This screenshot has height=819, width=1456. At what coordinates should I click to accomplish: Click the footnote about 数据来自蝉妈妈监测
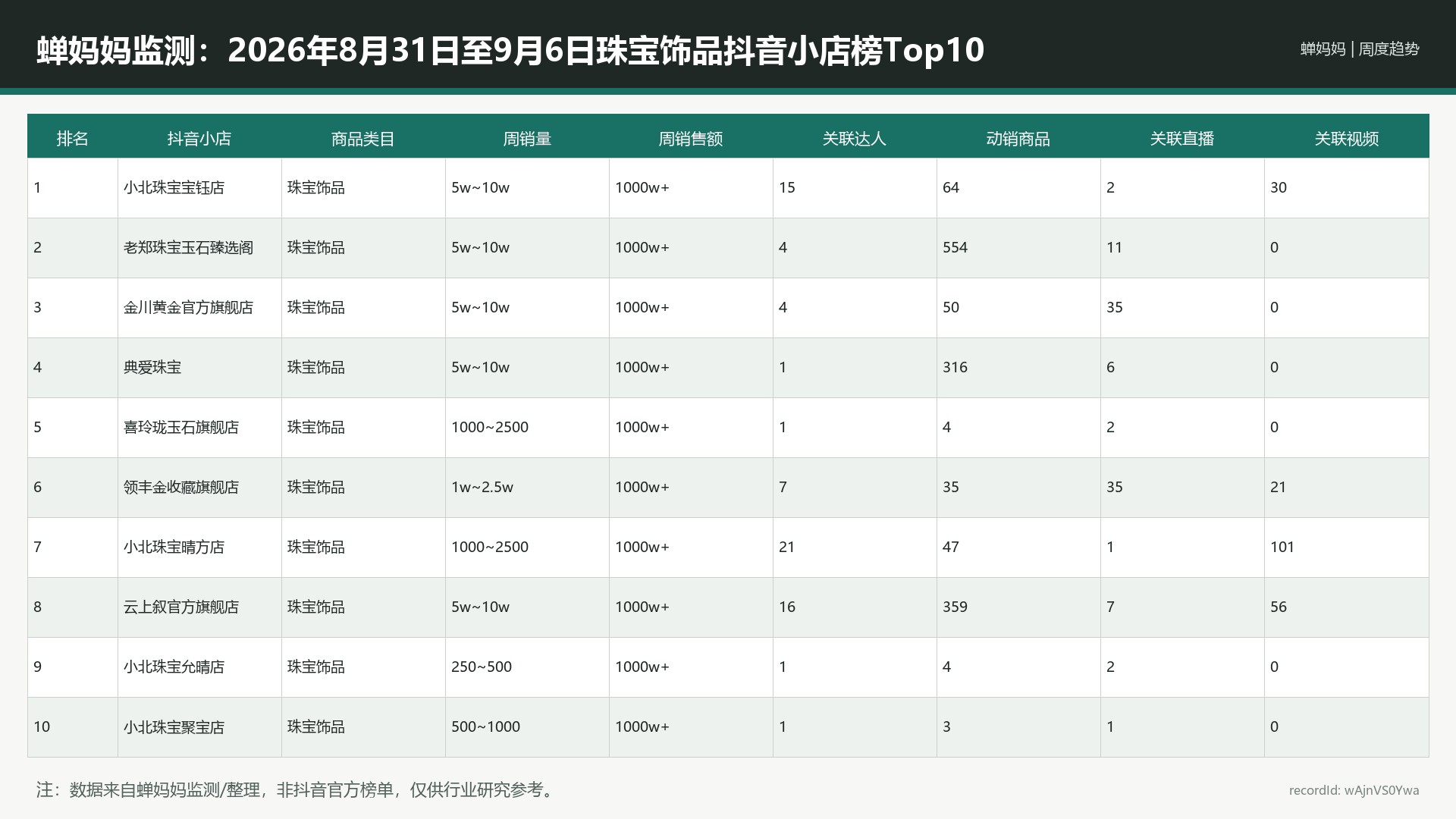coord(298,789)
